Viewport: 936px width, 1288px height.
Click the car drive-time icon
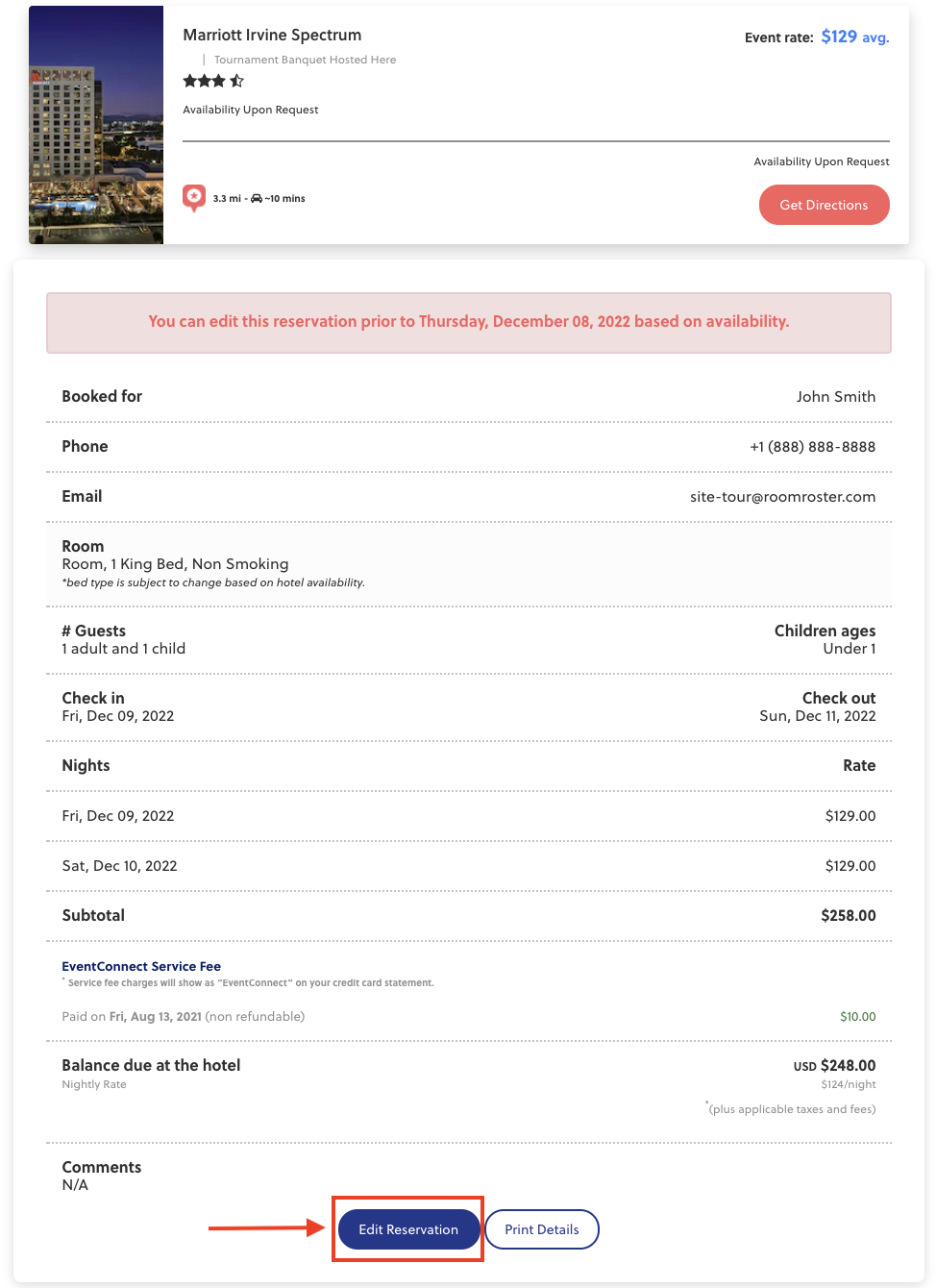click(x=257, y=199)
